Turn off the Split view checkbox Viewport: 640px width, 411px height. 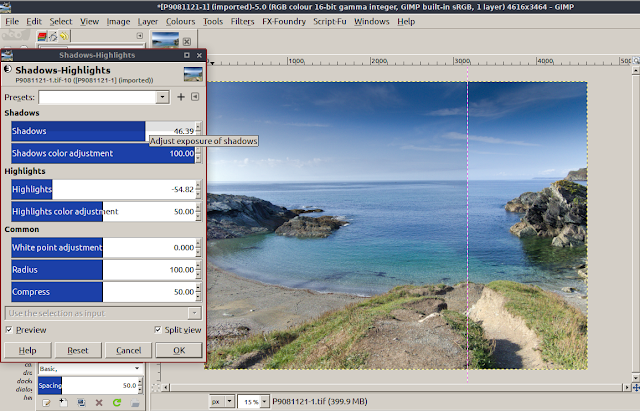pyautogui.click(x=158, y=329)
